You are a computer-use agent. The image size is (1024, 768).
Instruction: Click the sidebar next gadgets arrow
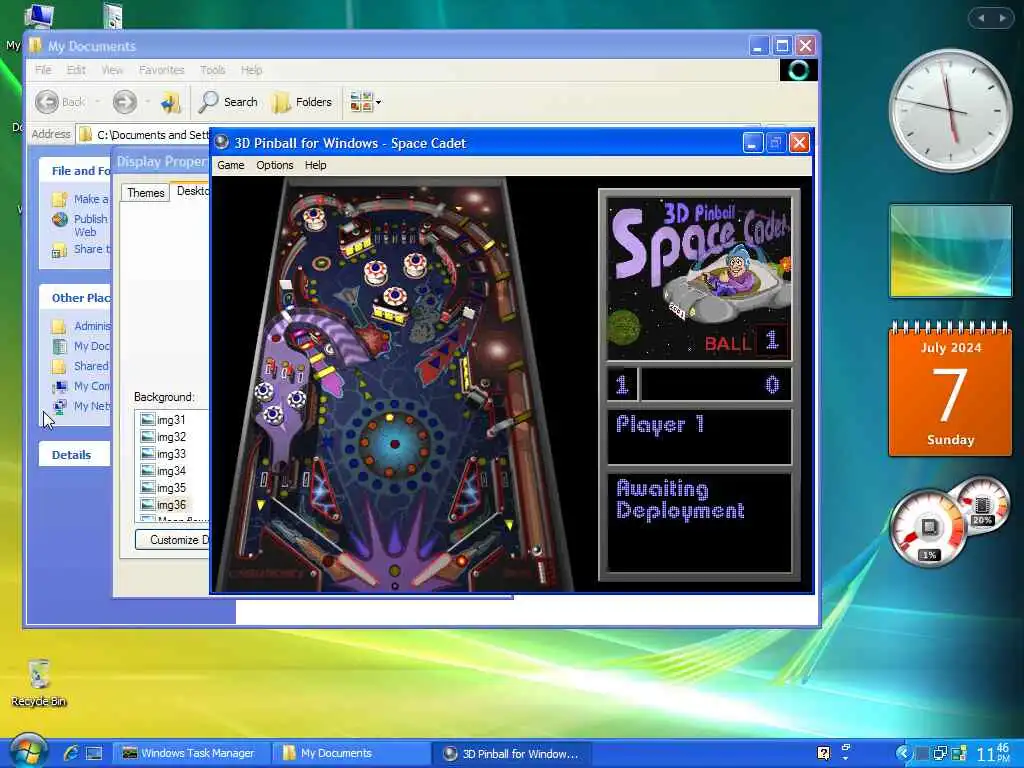1002,18
